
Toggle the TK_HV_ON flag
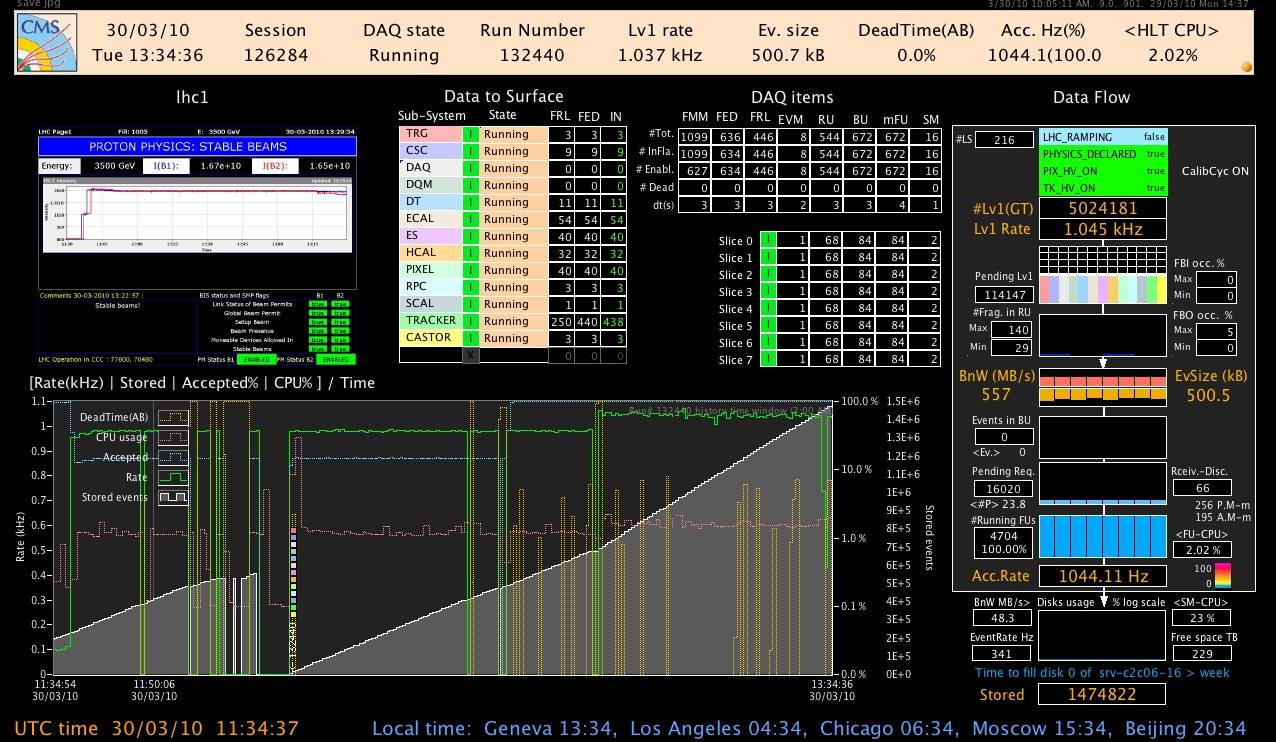1103,187
